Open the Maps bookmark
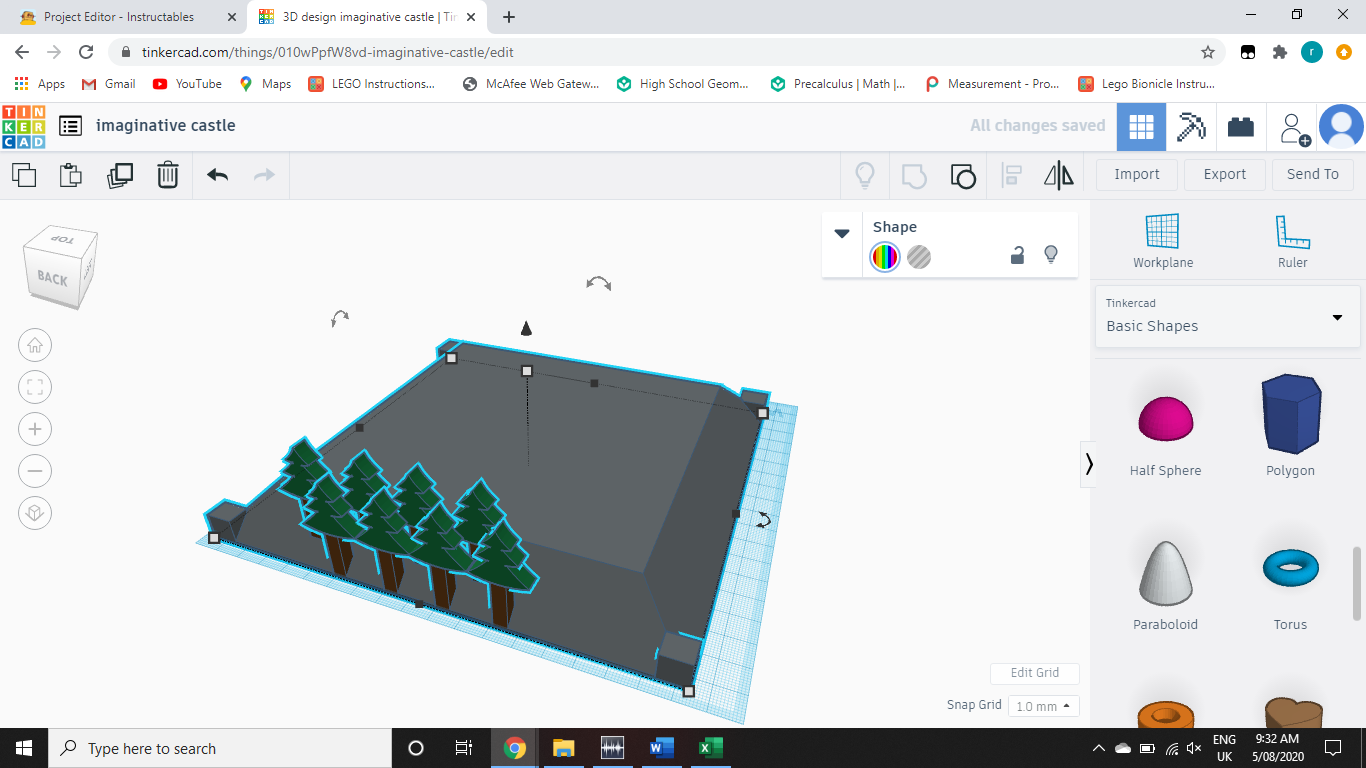This screenshot has height=768, width=1366. point(266,84)
